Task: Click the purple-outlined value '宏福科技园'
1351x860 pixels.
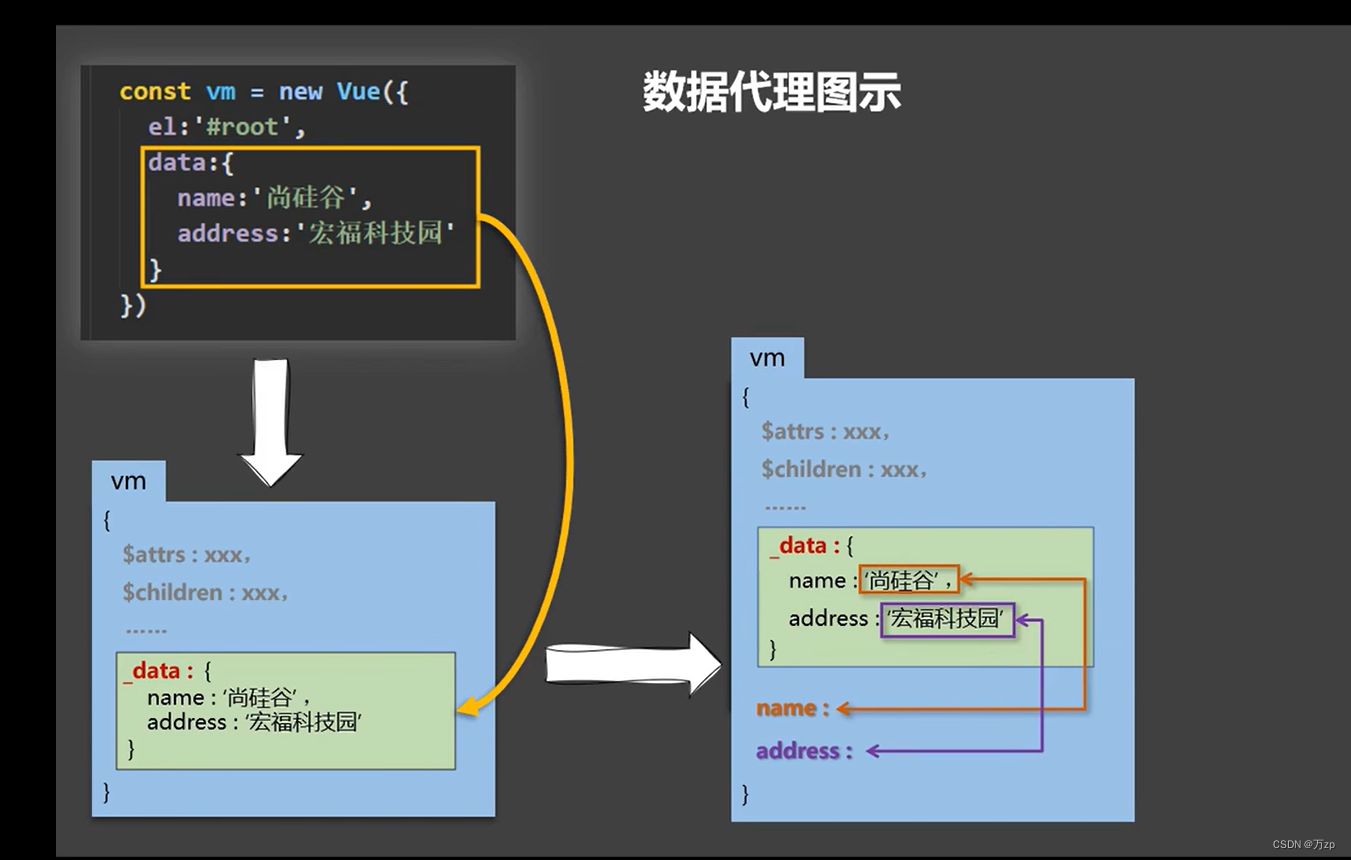Action: pos(947,619)
